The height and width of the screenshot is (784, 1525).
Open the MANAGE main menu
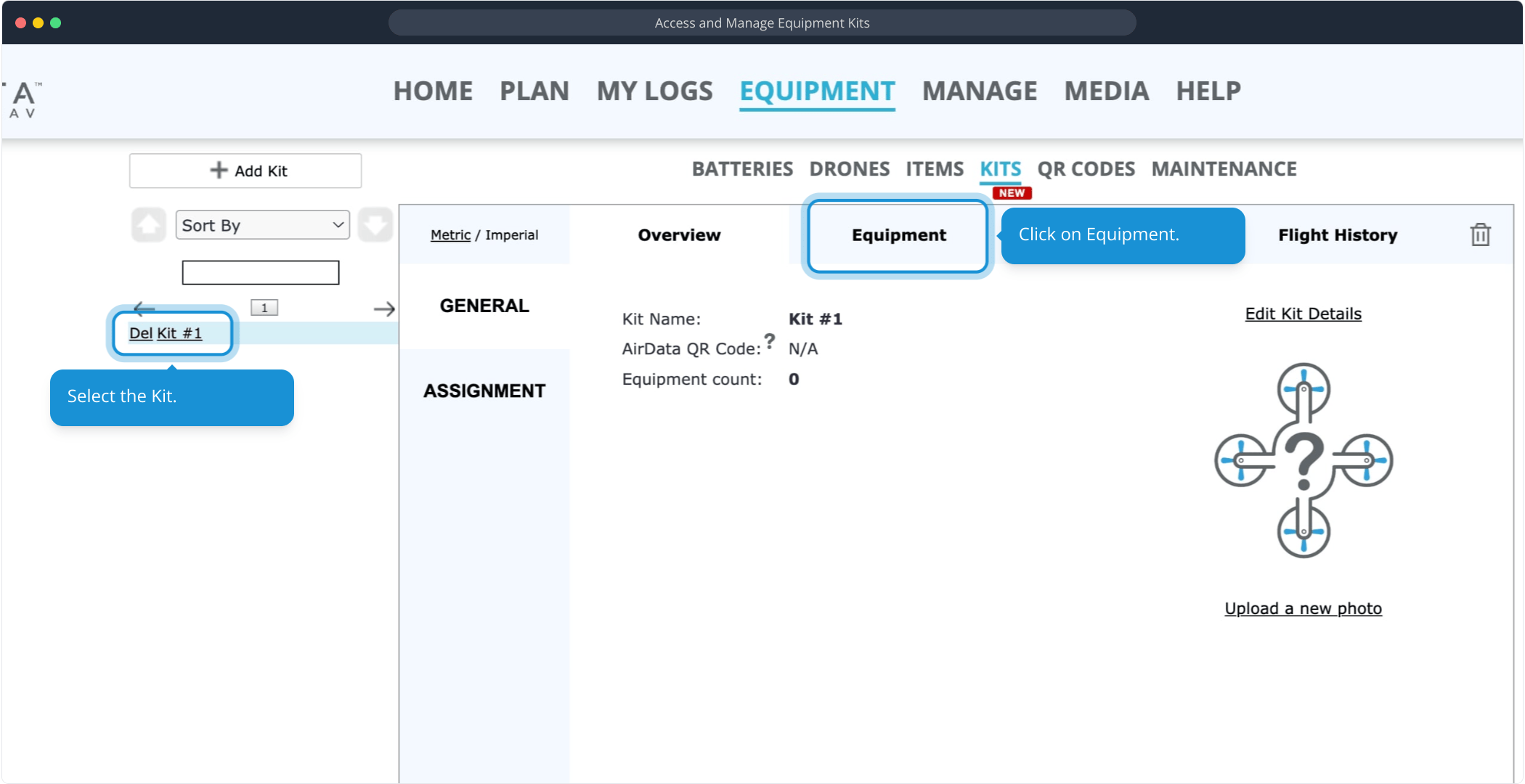[979, 91]
